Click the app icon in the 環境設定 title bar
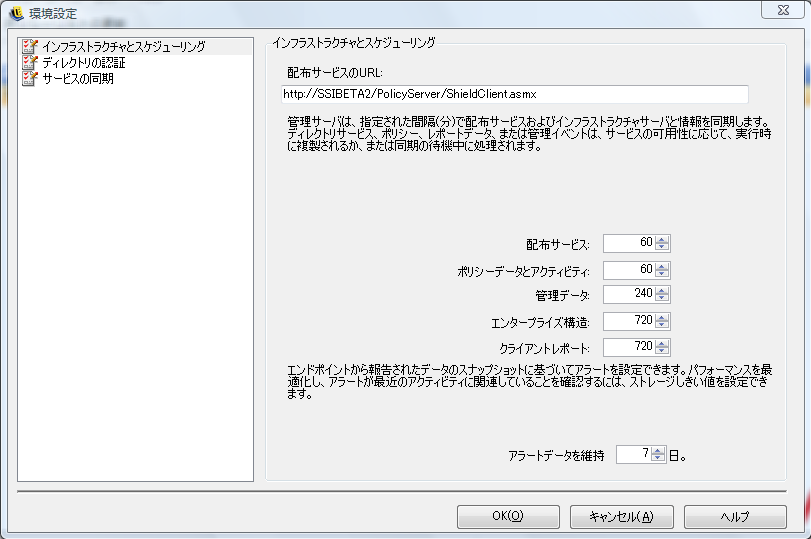This screenshot has height=539, width=811. [16, 12]
